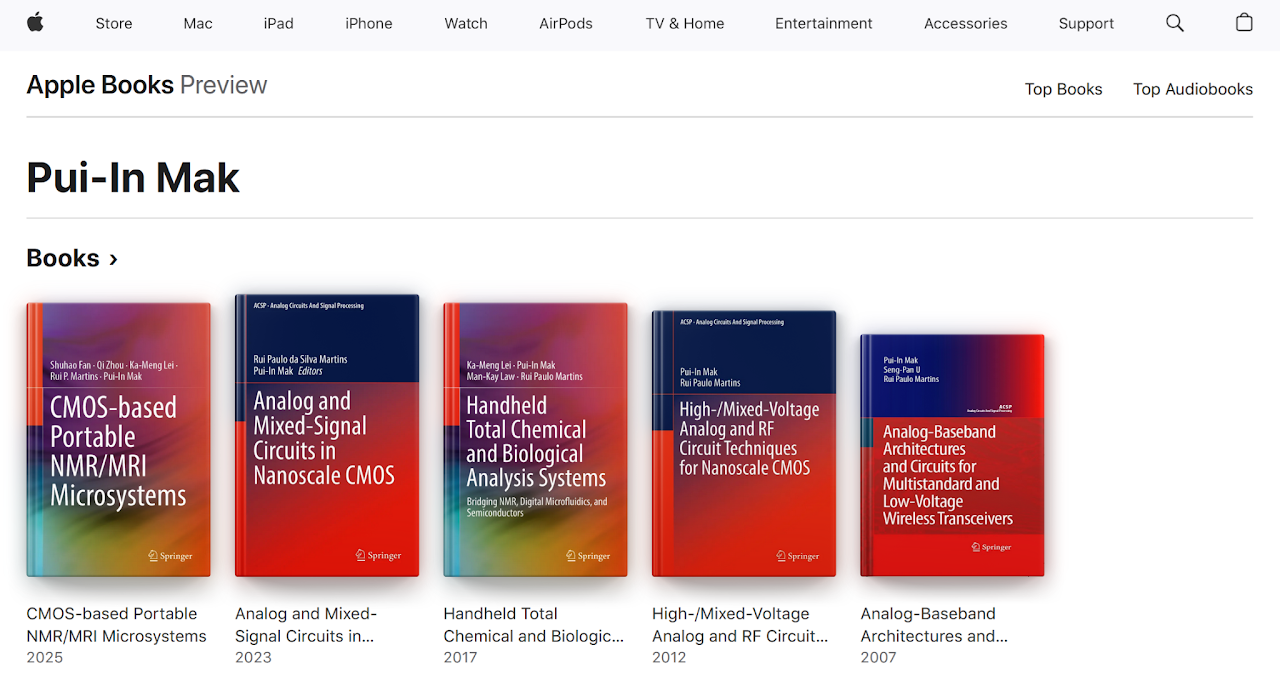Open Analog and Mixed-Signal Circuits book cover

(x=327, y=436)
